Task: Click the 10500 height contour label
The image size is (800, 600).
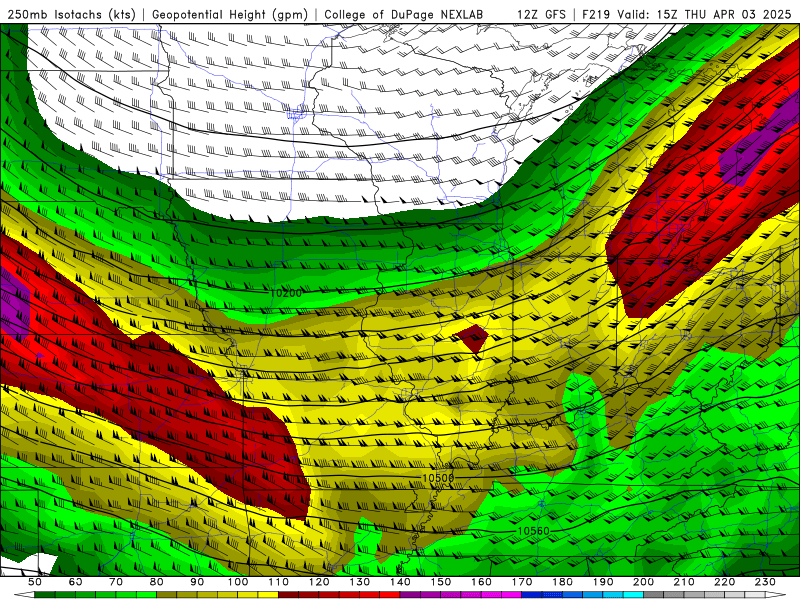Action: [438, 478]
